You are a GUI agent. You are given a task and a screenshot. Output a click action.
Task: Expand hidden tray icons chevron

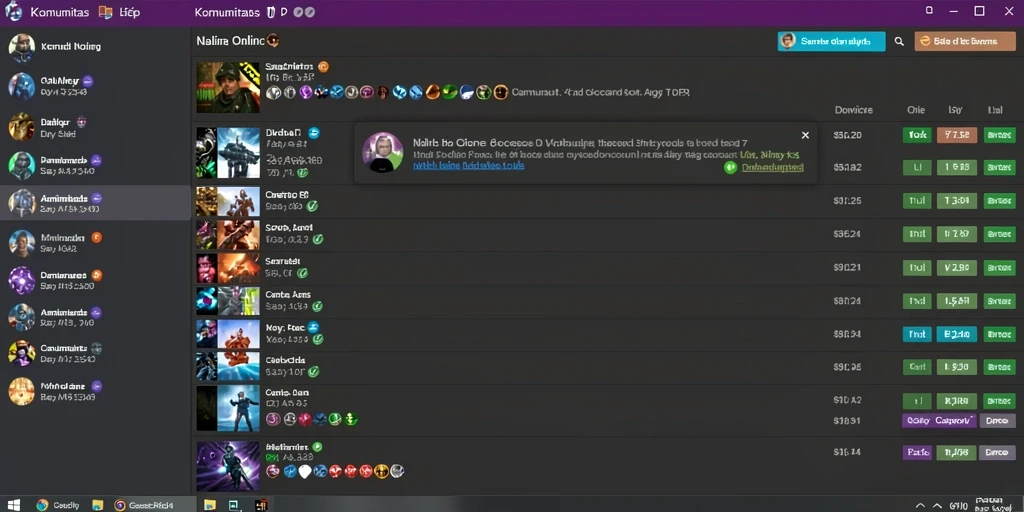click(920, 505)
